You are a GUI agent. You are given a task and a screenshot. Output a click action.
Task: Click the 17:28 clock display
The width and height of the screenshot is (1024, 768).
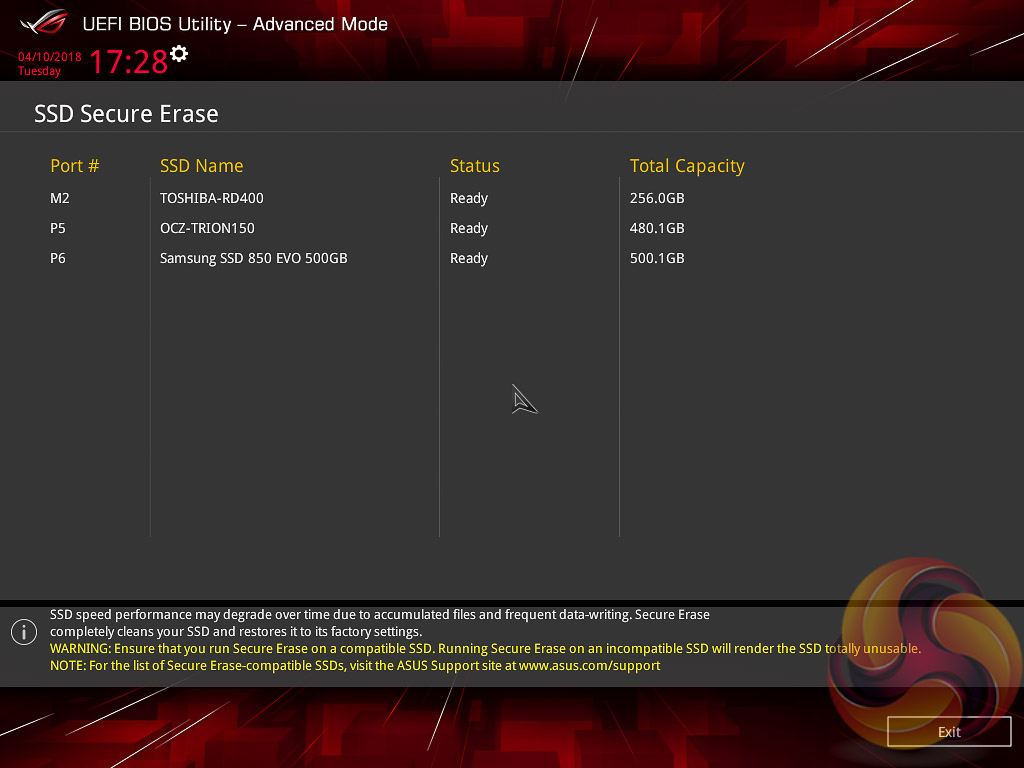click(129, 61)
